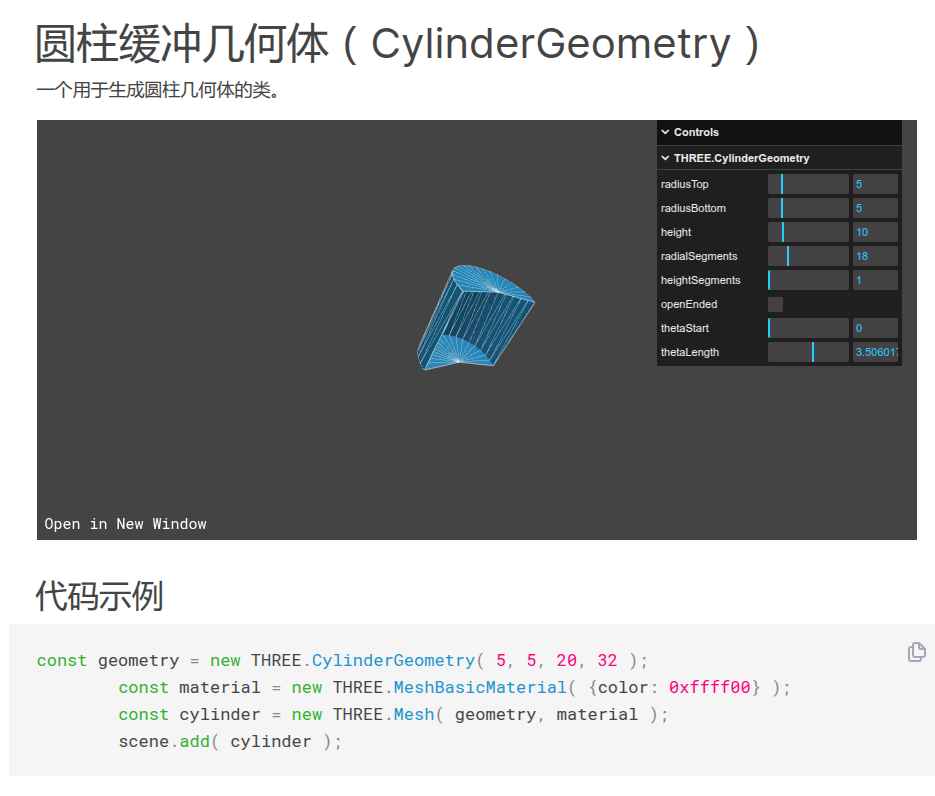
Task: Focus the radiusTop value field
Action: tap(874, 184)
